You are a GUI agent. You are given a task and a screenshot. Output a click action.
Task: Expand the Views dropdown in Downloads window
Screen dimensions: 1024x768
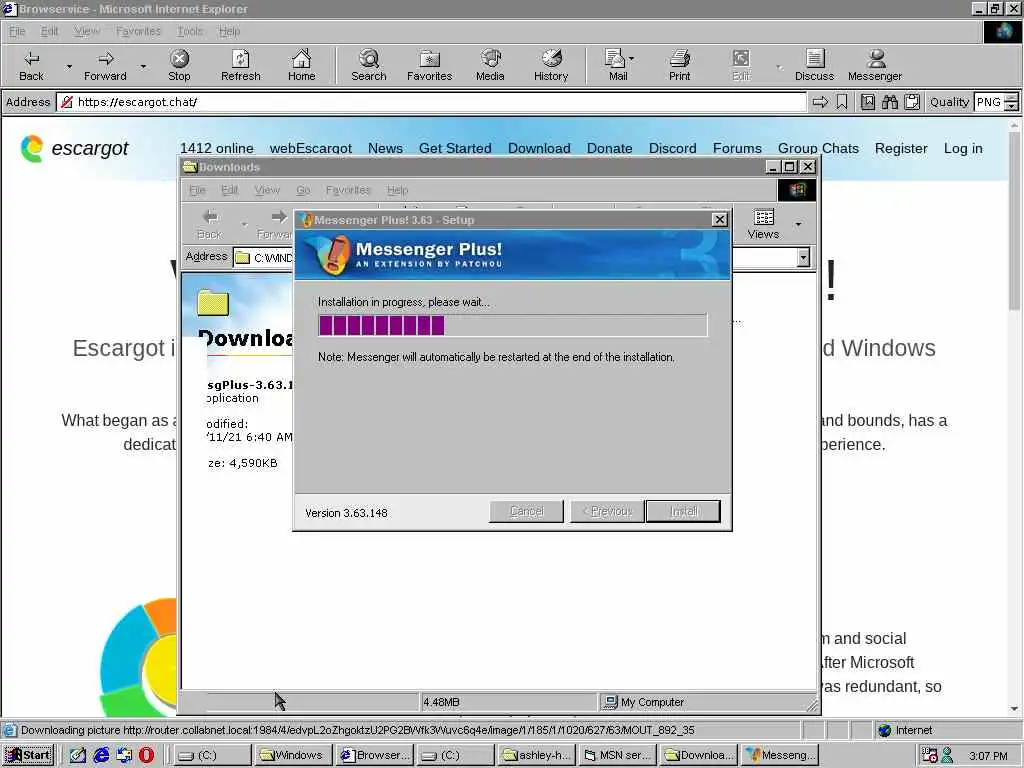point(798,225)
